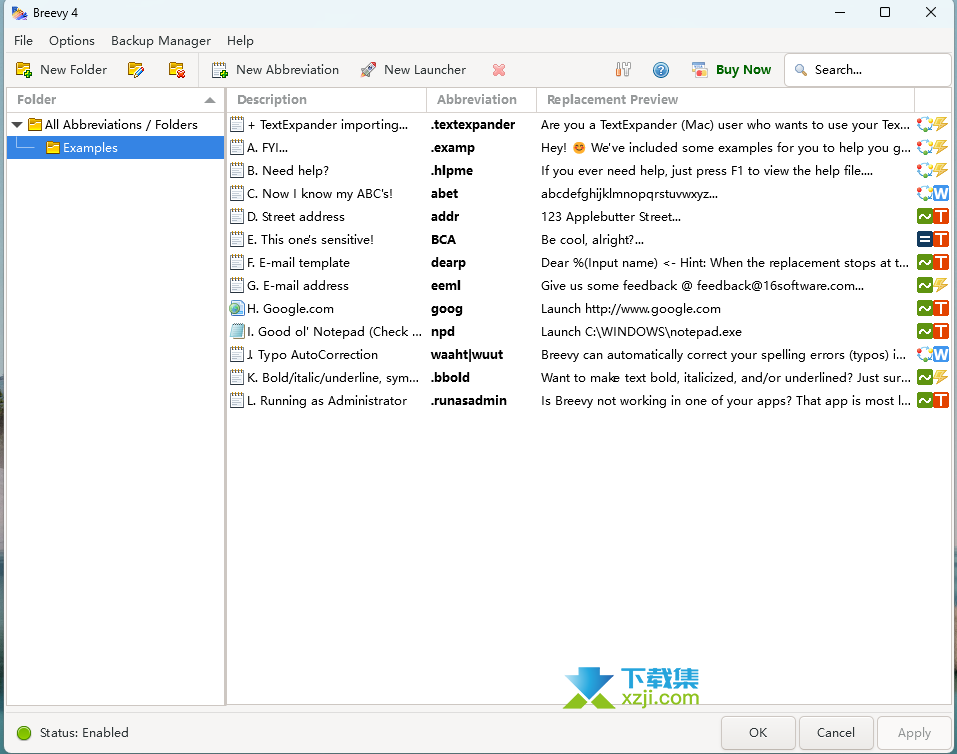Click the notepad icon of D. Street address row
Viewport: 957px width, 754px height.
pyautogui.click(x=237, y=217)
